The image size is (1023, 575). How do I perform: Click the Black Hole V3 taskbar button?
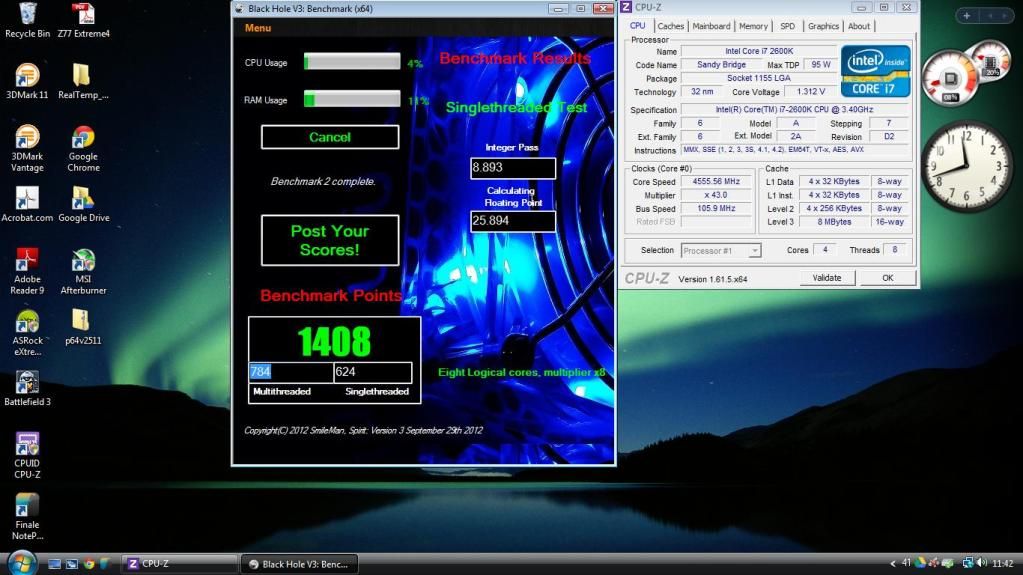coord(299,564)
